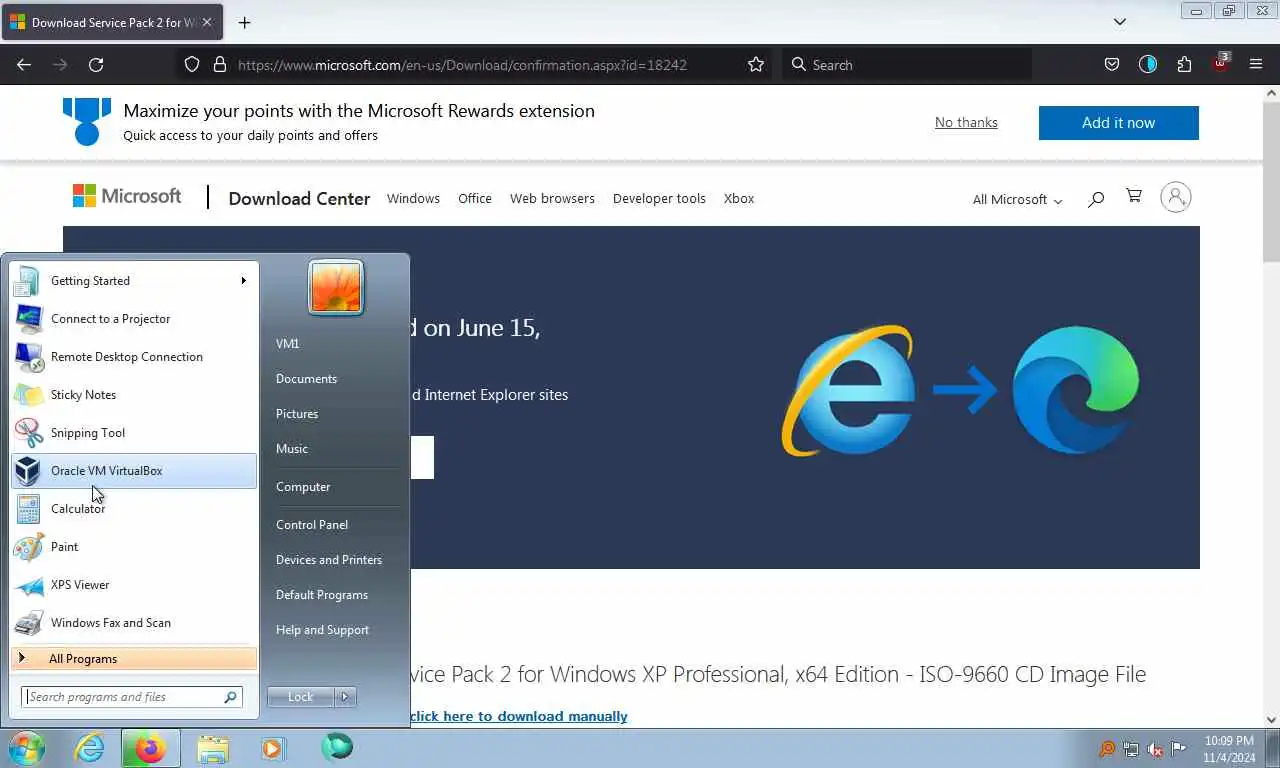The image size is (1280, 768).
Task: Open Connect to a Projector
Action: pos(134,319)
